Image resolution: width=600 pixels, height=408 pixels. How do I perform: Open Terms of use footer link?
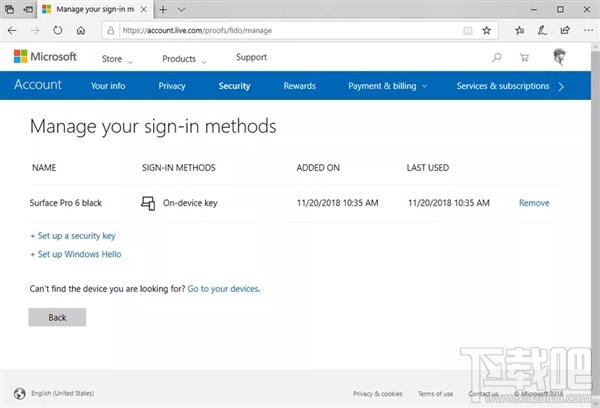435,393
